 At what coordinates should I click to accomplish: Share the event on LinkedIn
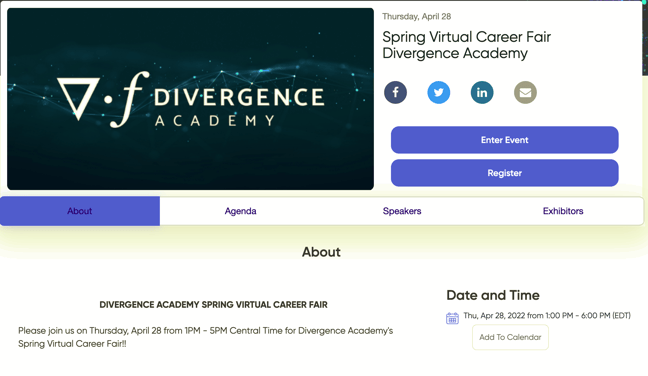[482, 92]
